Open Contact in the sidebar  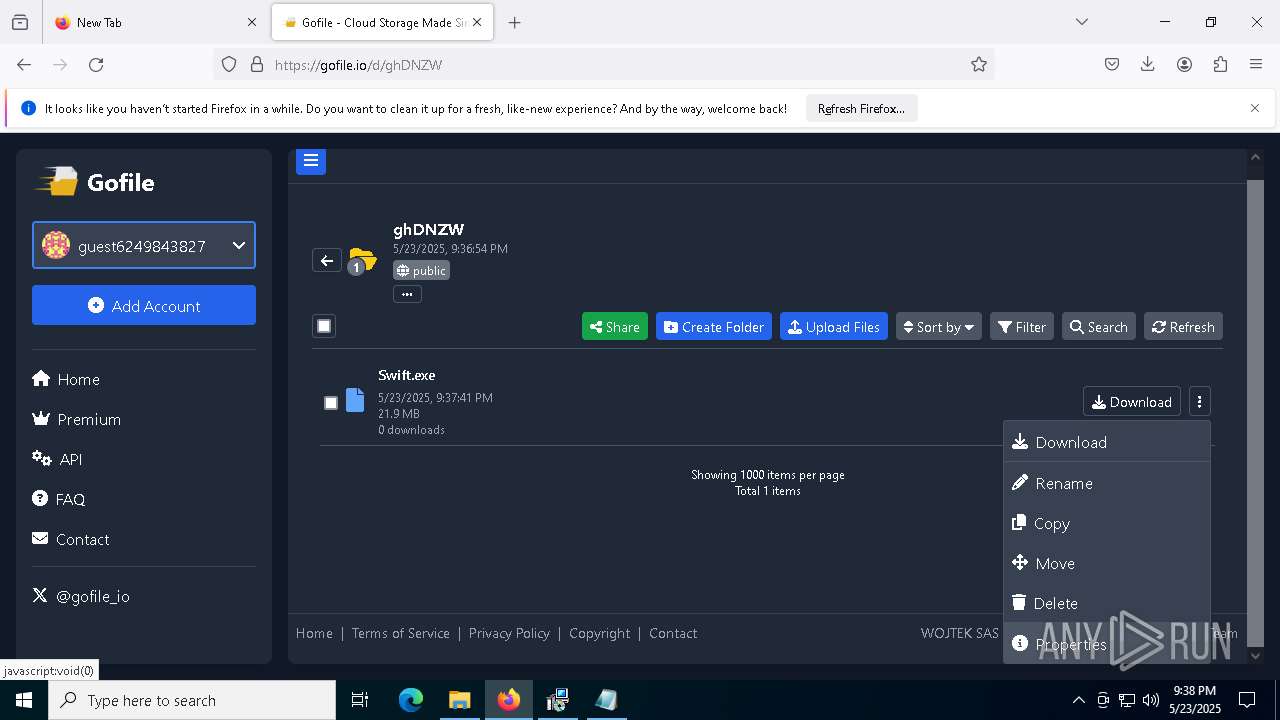coord(71,539)
